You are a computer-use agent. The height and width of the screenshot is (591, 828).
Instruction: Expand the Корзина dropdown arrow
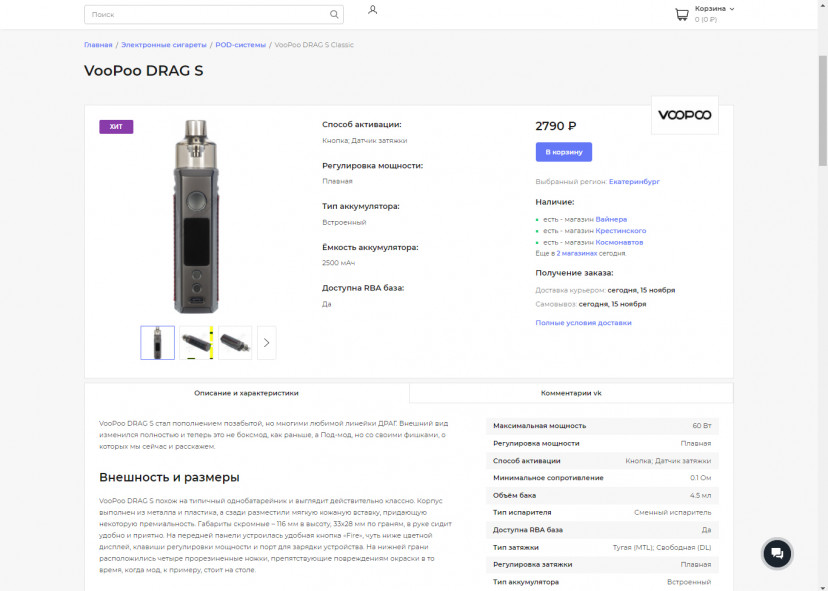[732, 9]
